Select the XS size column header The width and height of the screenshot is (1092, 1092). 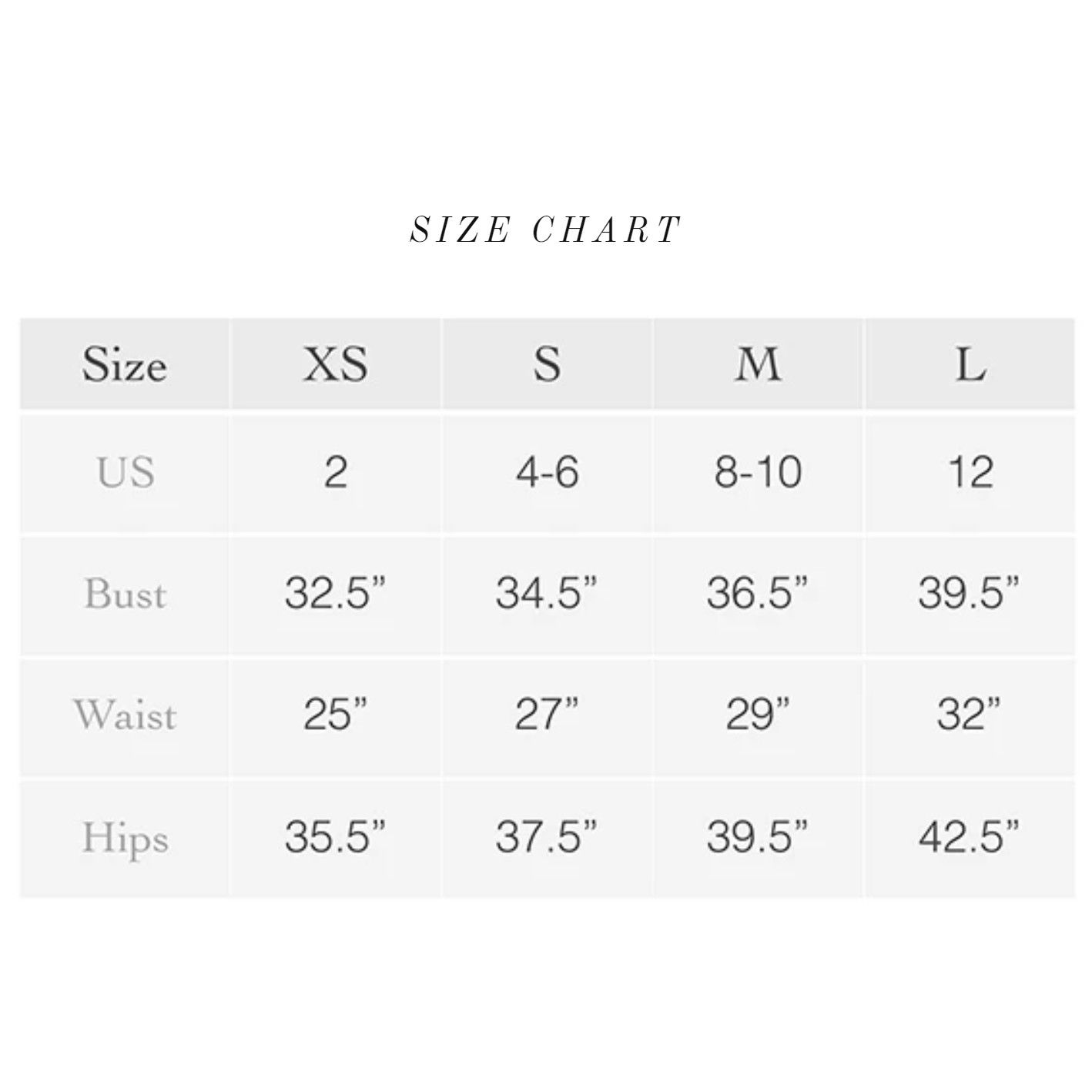click(335, 363)
